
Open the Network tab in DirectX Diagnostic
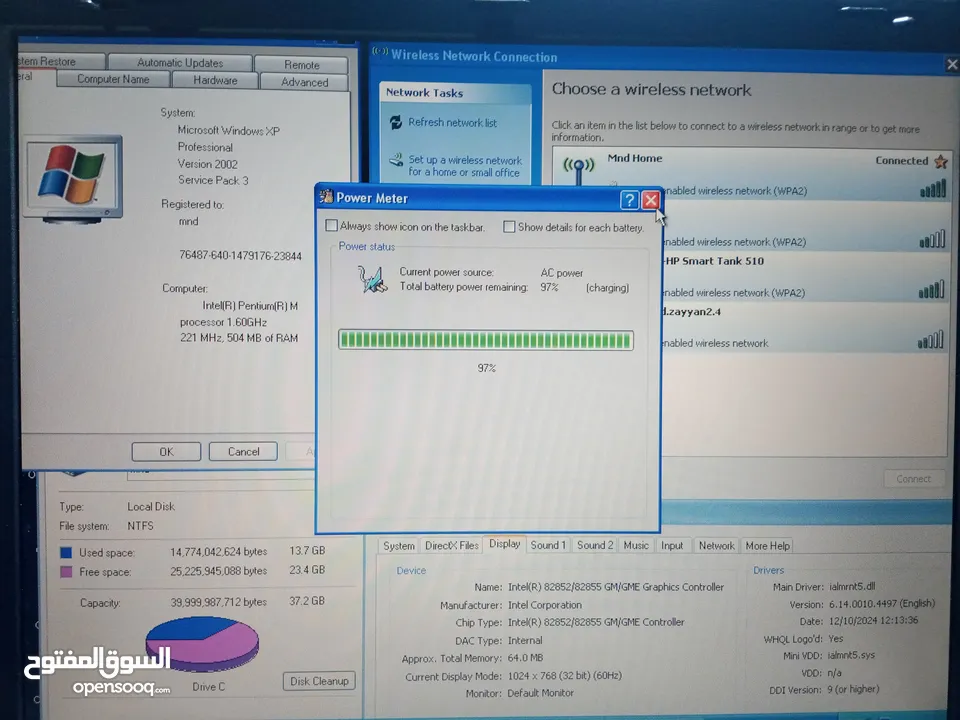(716, 546)
